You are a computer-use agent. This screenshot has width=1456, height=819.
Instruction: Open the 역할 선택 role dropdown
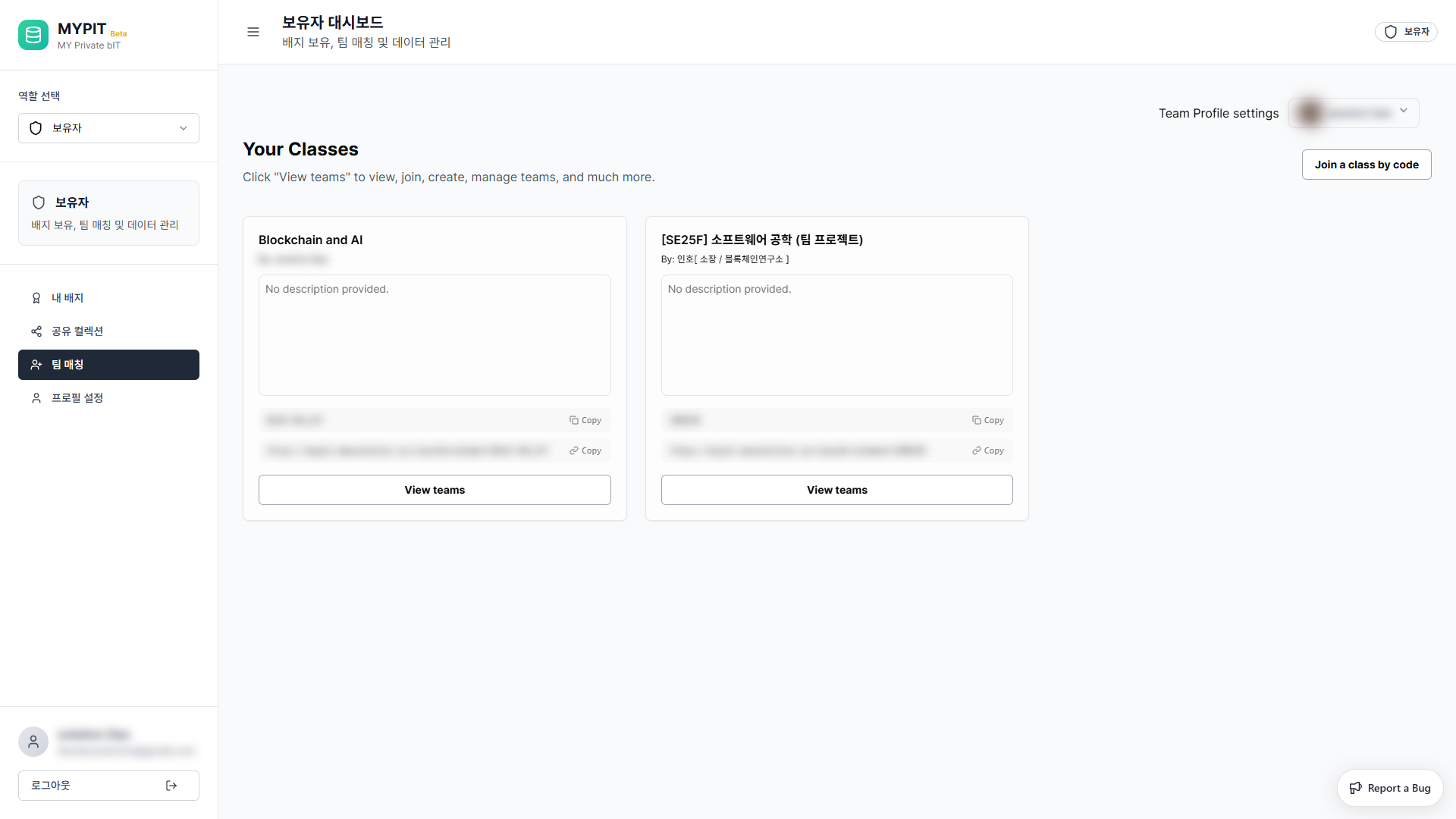[x=108, y=127]
